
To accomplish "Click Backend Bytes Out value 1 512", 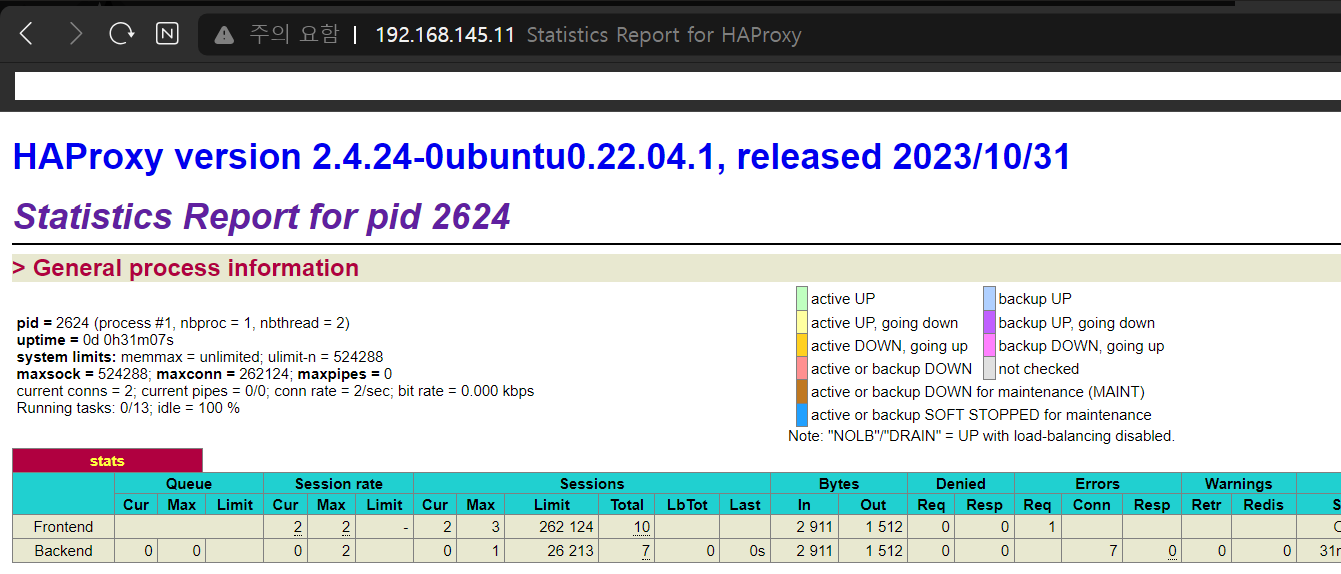I will [882, 551].
